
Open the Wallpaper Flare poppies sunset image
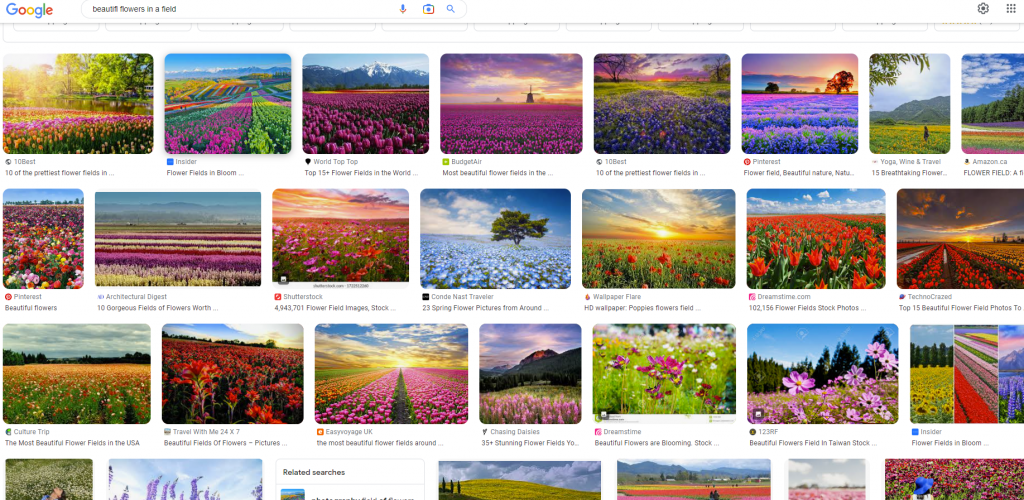(x=658, y=239)
